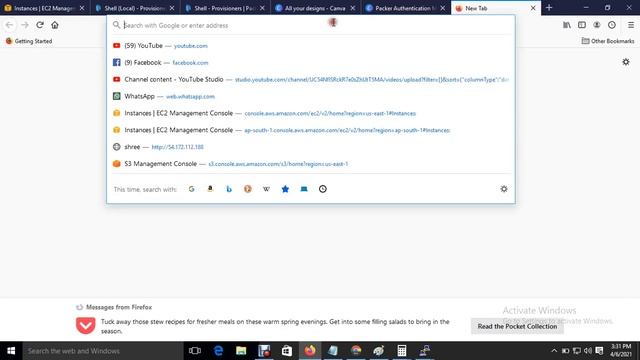The width and height of the screenshot is (640, 360).
Task: Close the Canva tab
Action: pos(353,8)
